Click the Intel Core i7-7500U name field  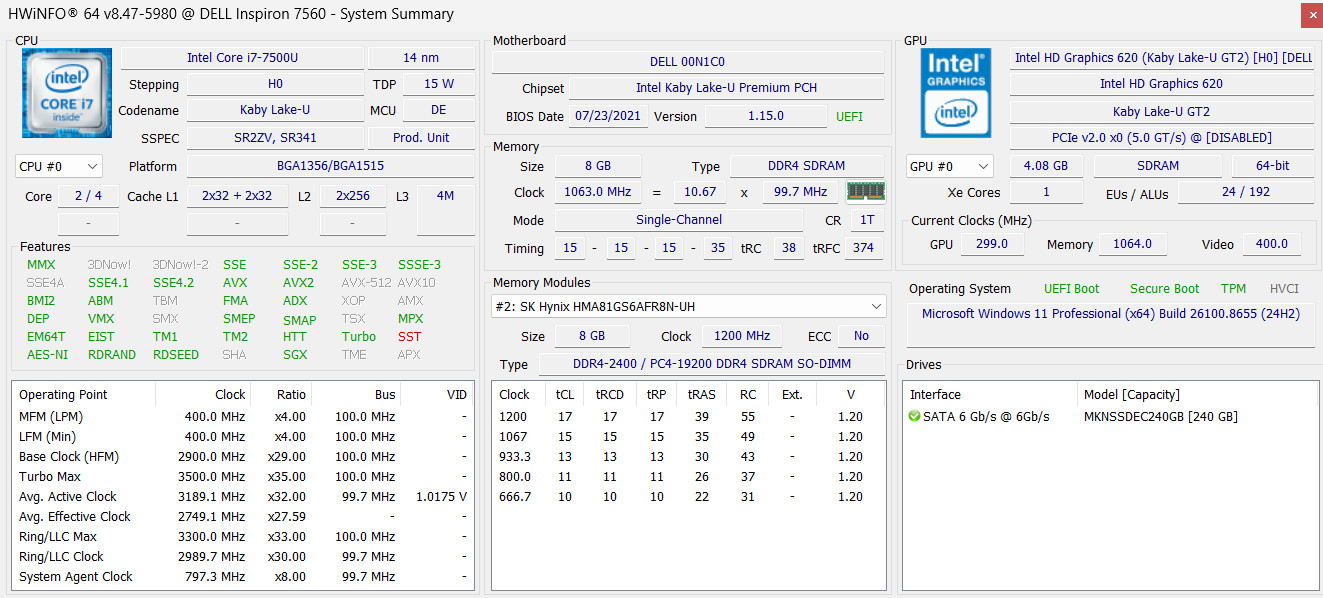tap(242, 58)
